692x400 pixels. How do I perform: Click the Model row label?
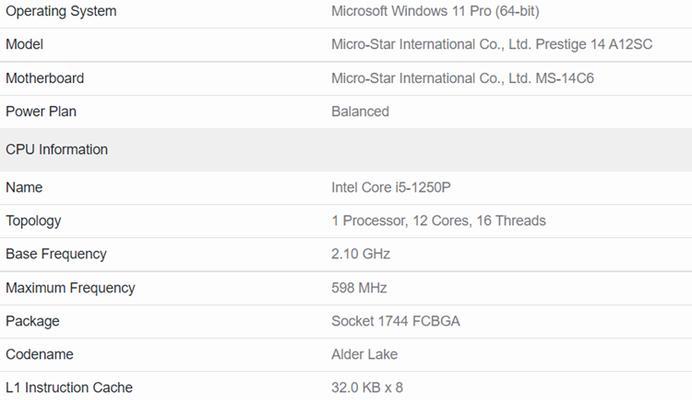click(24, 44)
